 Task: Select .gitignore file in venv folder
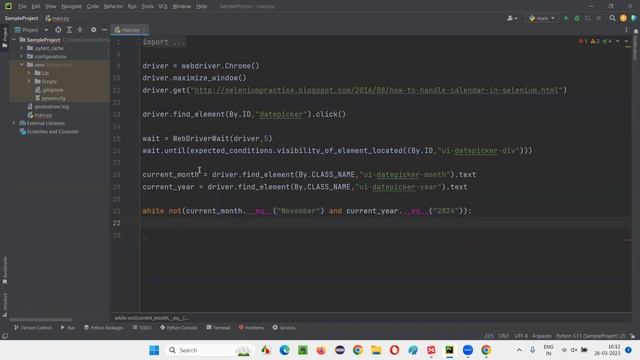(49, 90)
